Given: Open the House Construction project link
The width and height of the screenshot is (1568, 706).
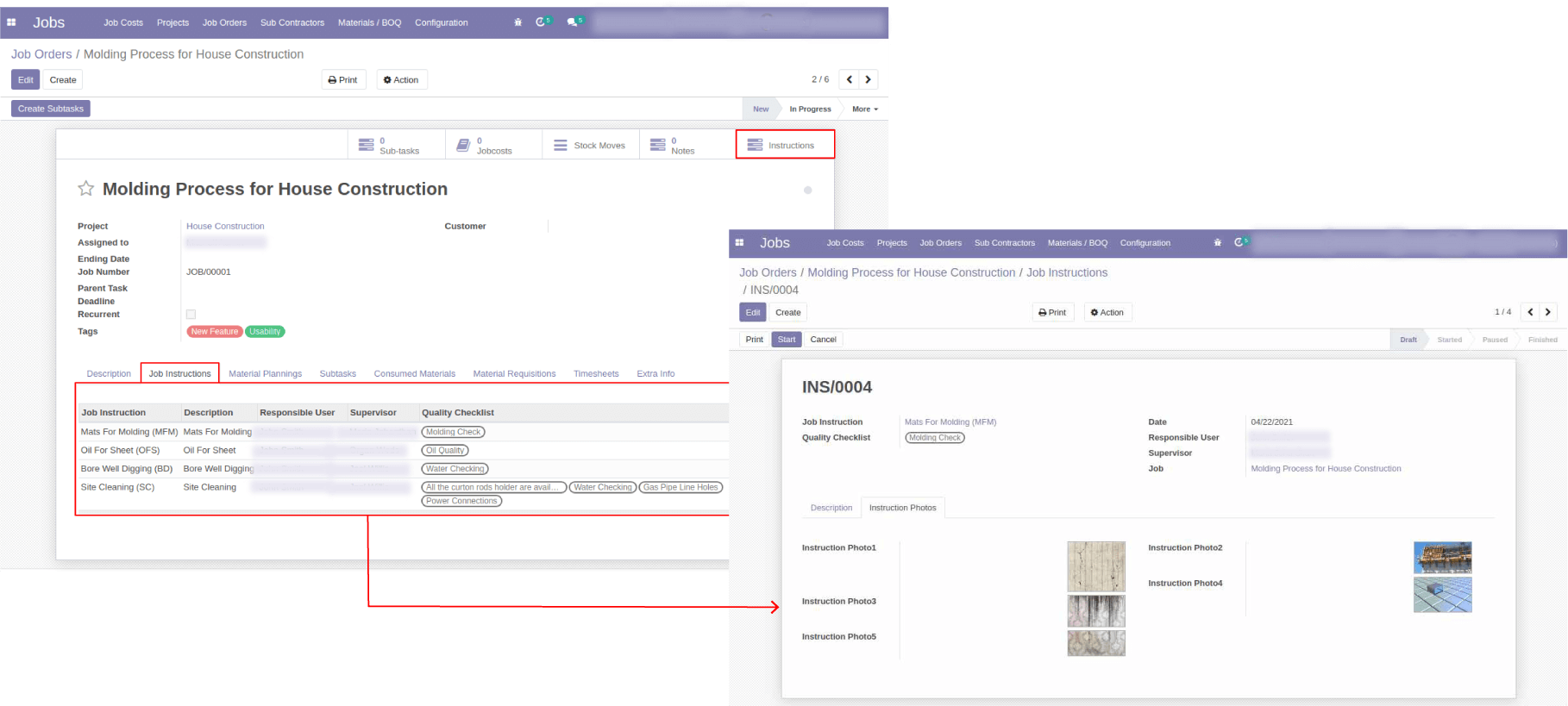Looking at the screenshot, I should [225, 227].
